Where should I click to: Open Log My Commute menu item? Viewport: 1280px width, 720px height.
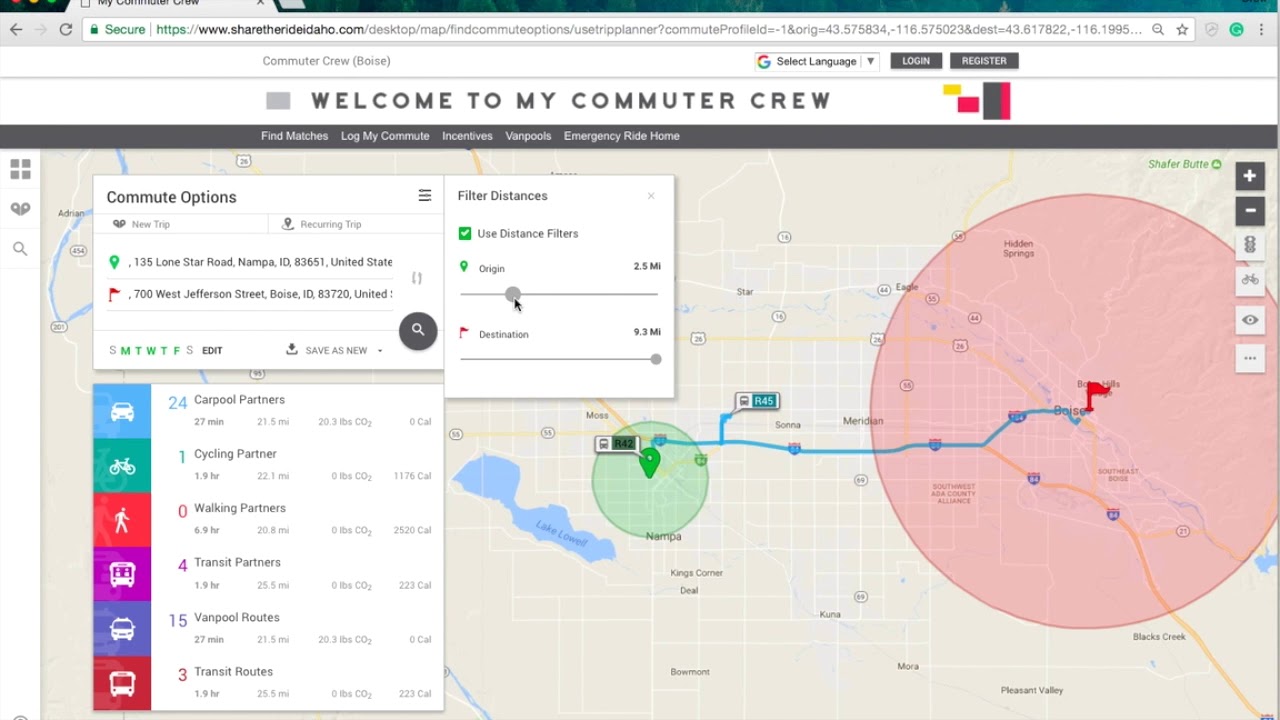[385, 136]
